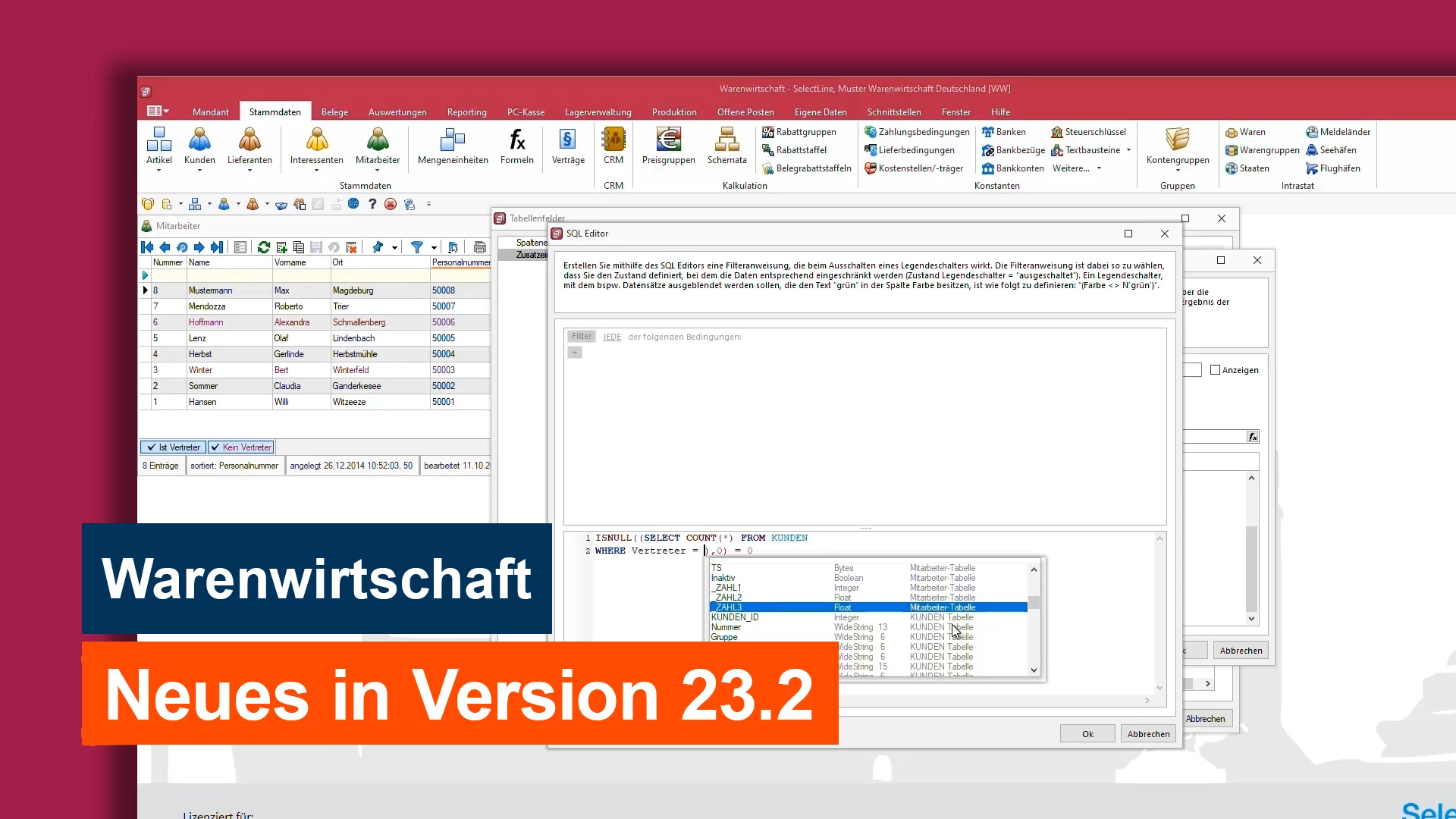Open the Weitere... dropdown

[x=1077, y=168]
